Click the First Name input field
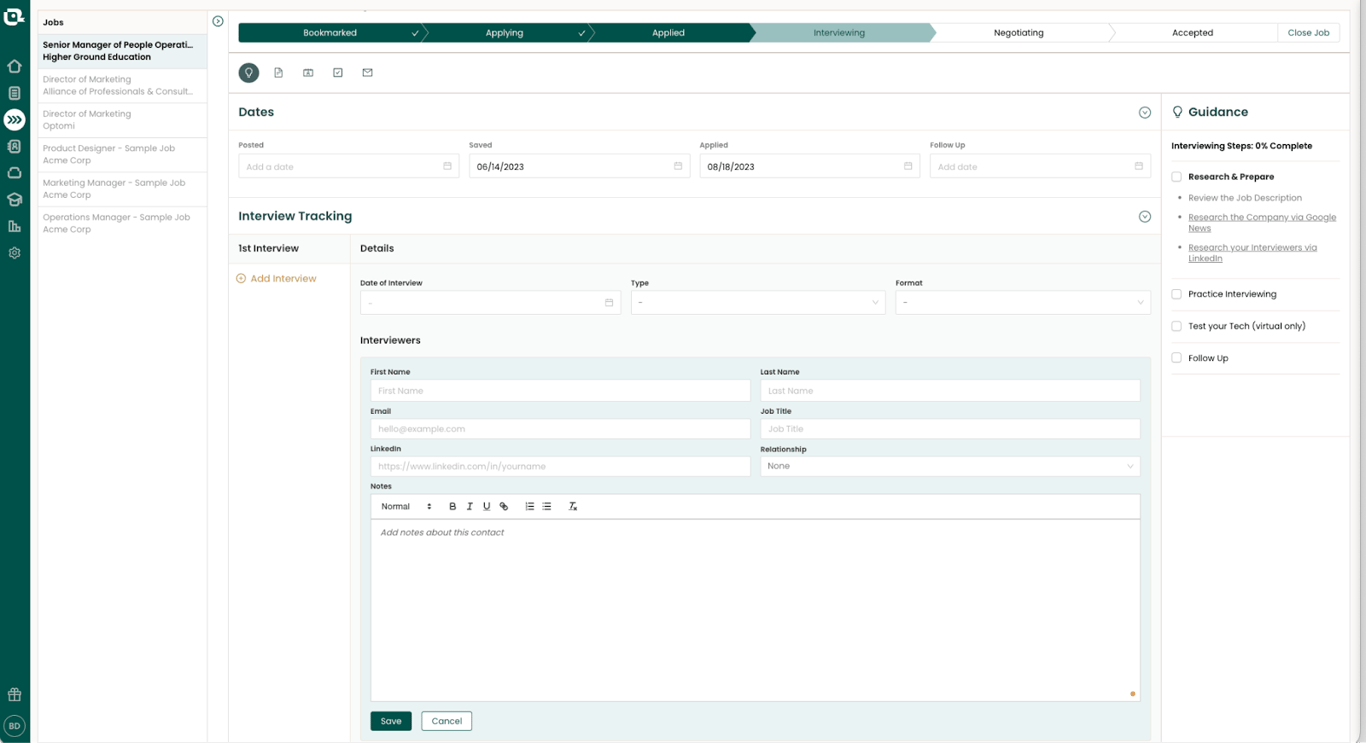This screenshot has height=743, width=1366. point(560,391)
